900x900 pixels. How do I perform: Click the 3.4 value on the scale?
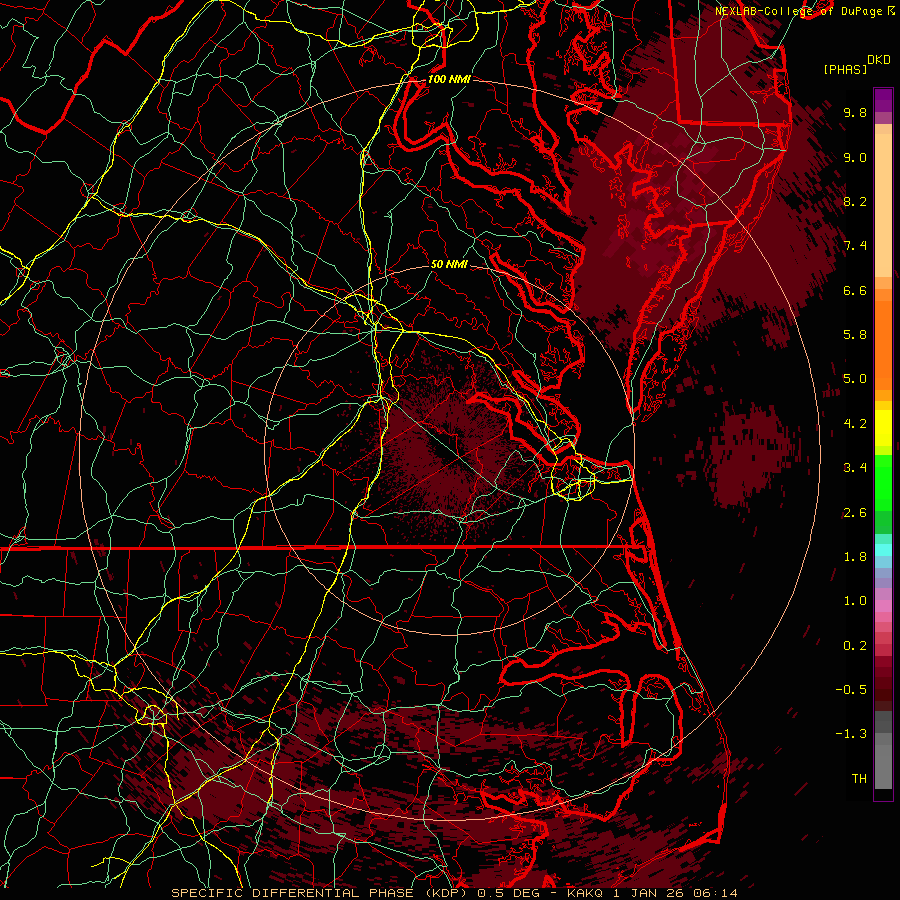[x=855, y=468]
